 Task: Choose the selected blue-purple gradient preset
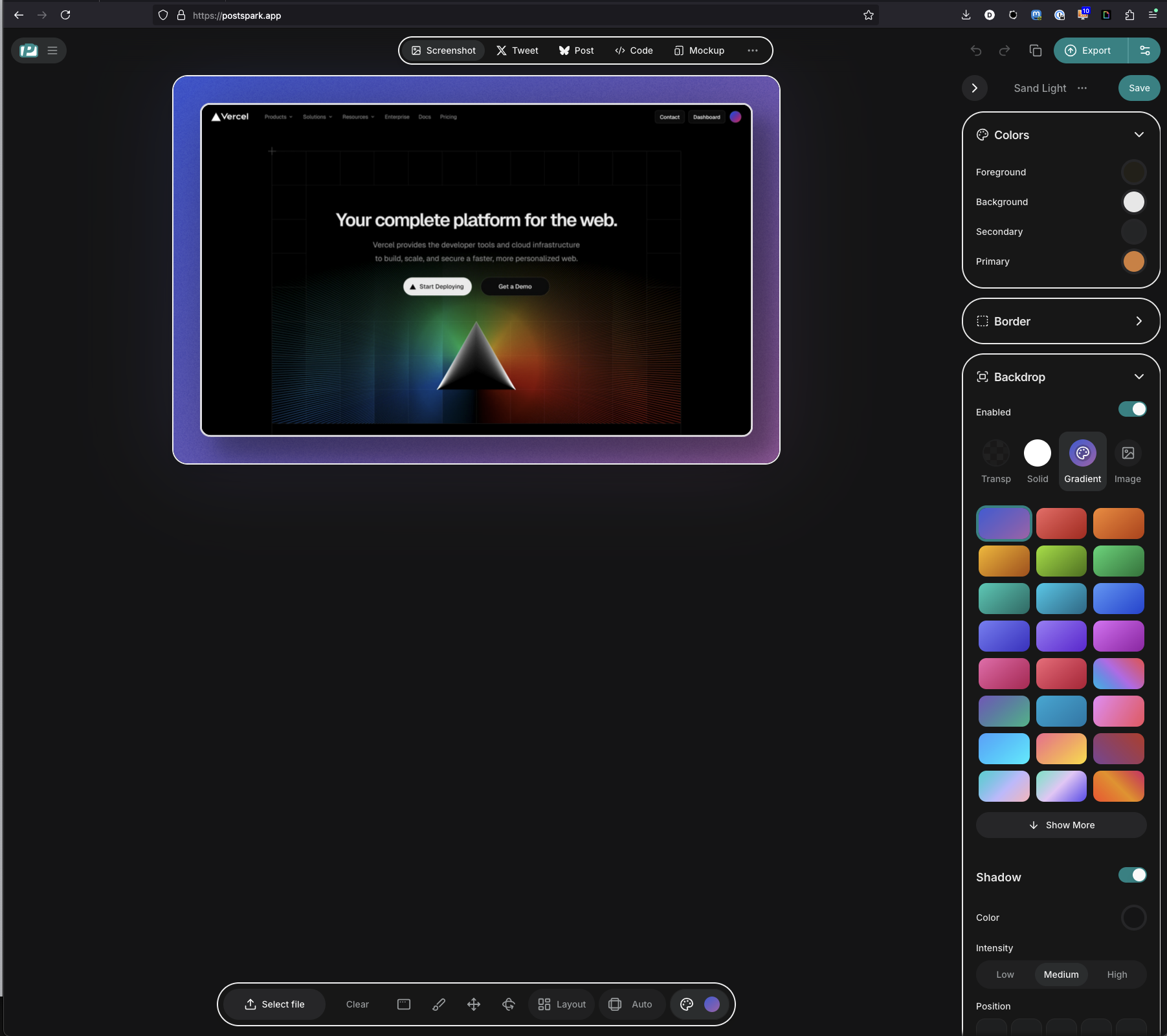[x=1004, y=524]
